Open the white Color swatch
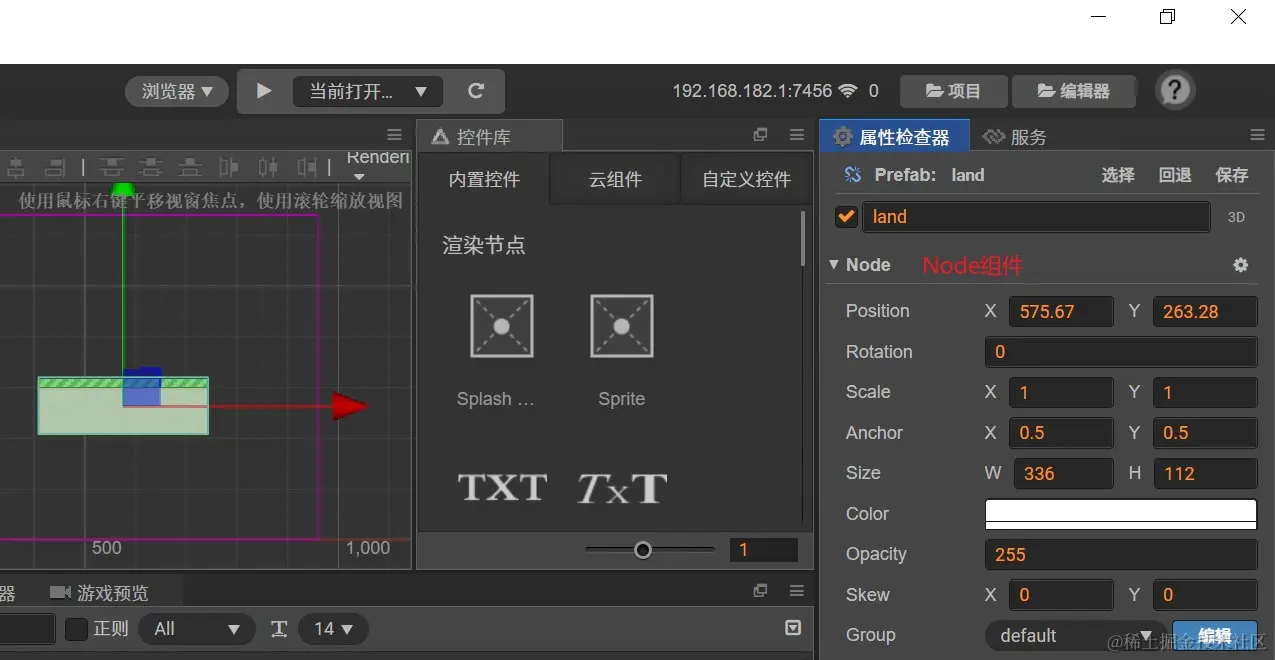This screenshot has width=1275, height=660. pyautogui.click(x=1121, y=513)
